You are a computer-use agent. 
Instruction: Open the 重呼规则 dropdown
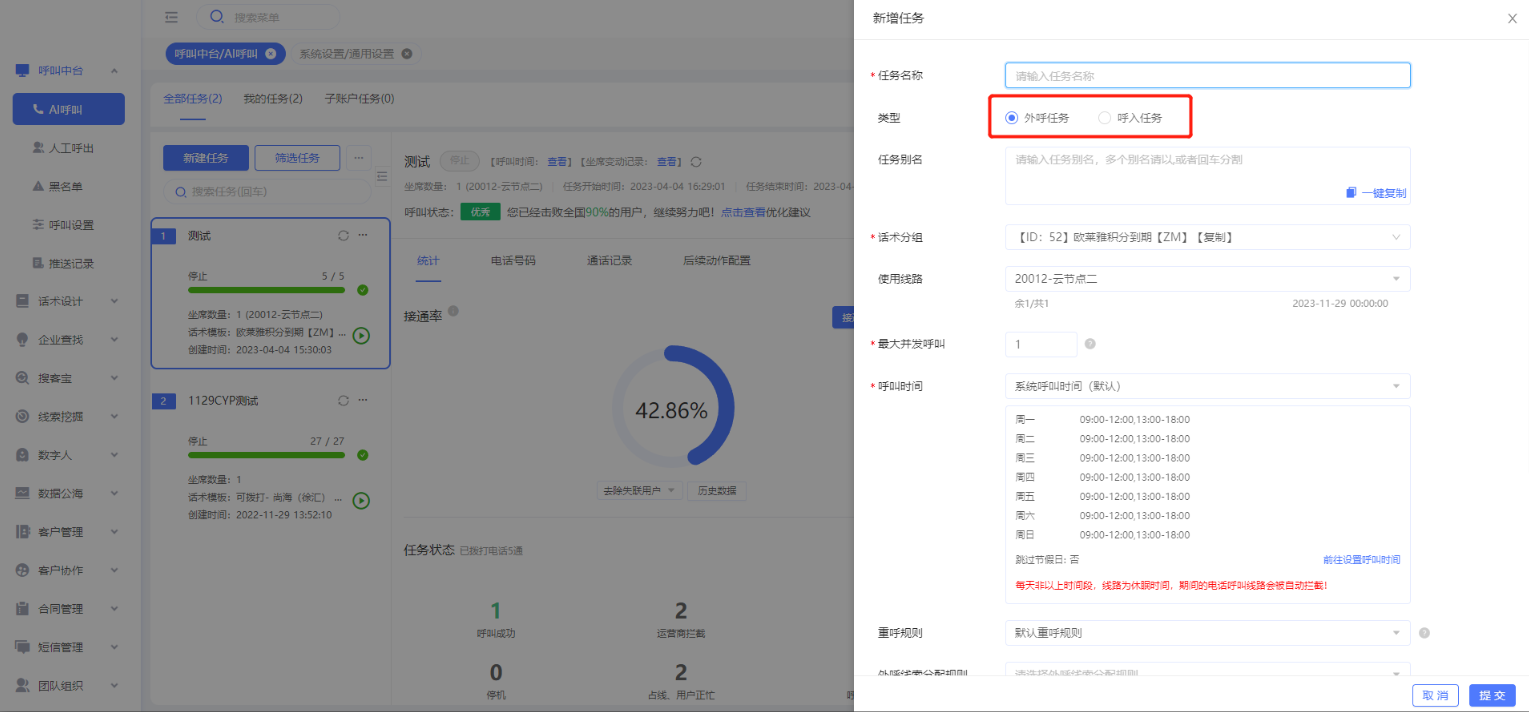pyautogui.click(x=1207, y=633)
